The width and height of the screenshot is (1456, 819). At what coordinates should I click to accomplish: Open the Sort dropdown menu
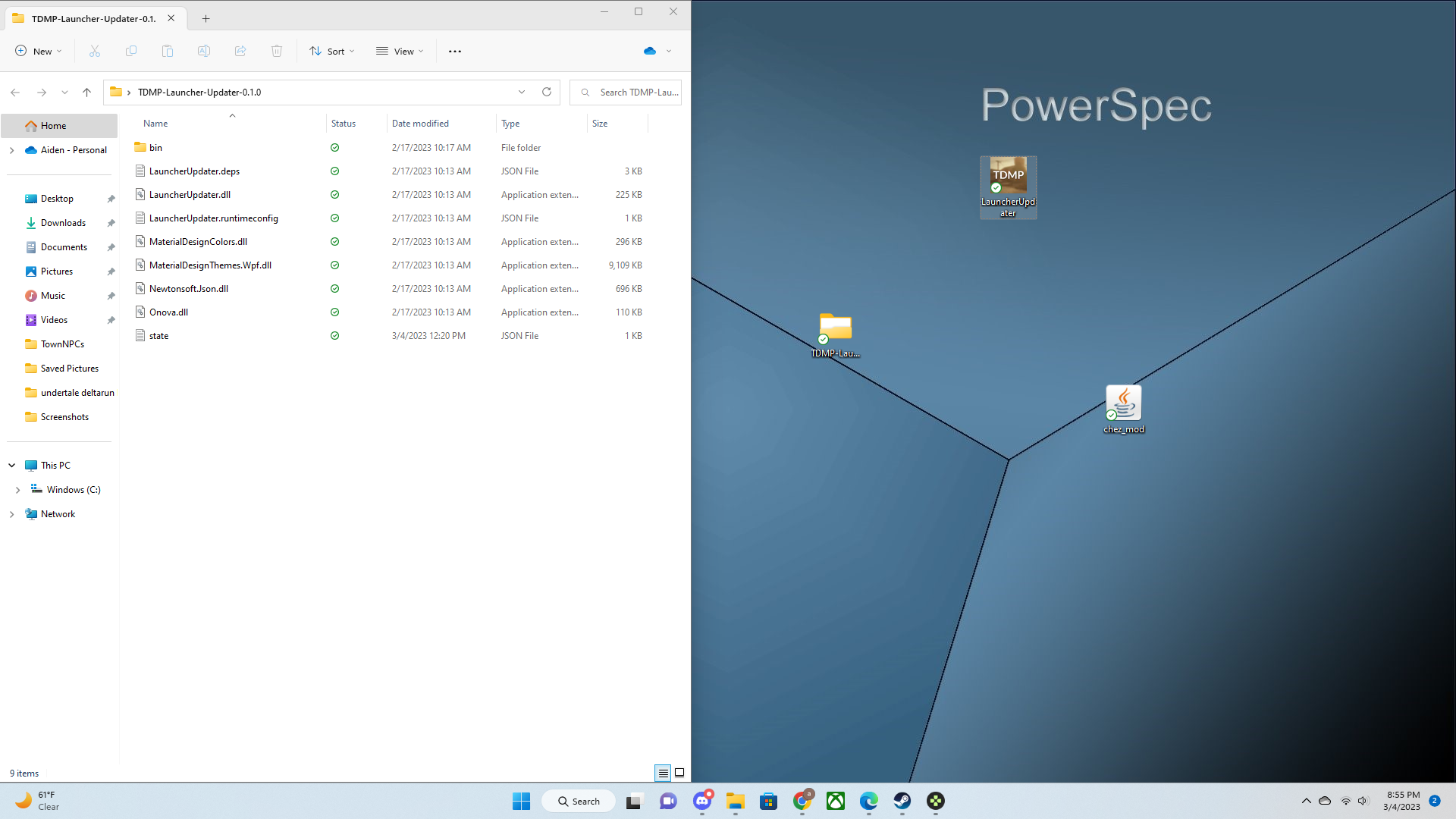coord(332,51)
